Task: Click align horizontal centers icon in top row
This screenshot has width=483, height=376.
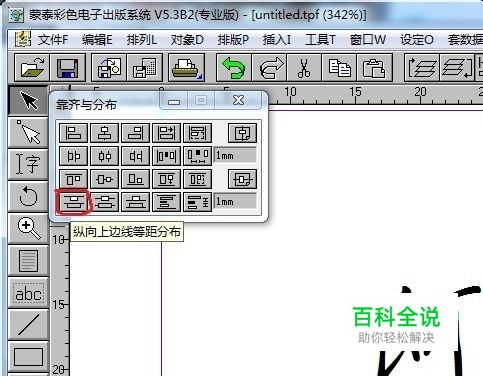Action: (x=105, y=133)
